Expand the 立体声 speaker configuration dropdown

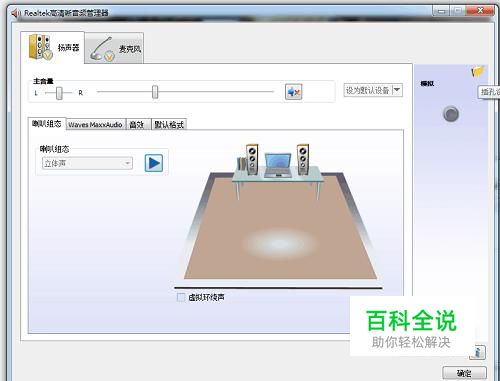click(x=87, y=163)
